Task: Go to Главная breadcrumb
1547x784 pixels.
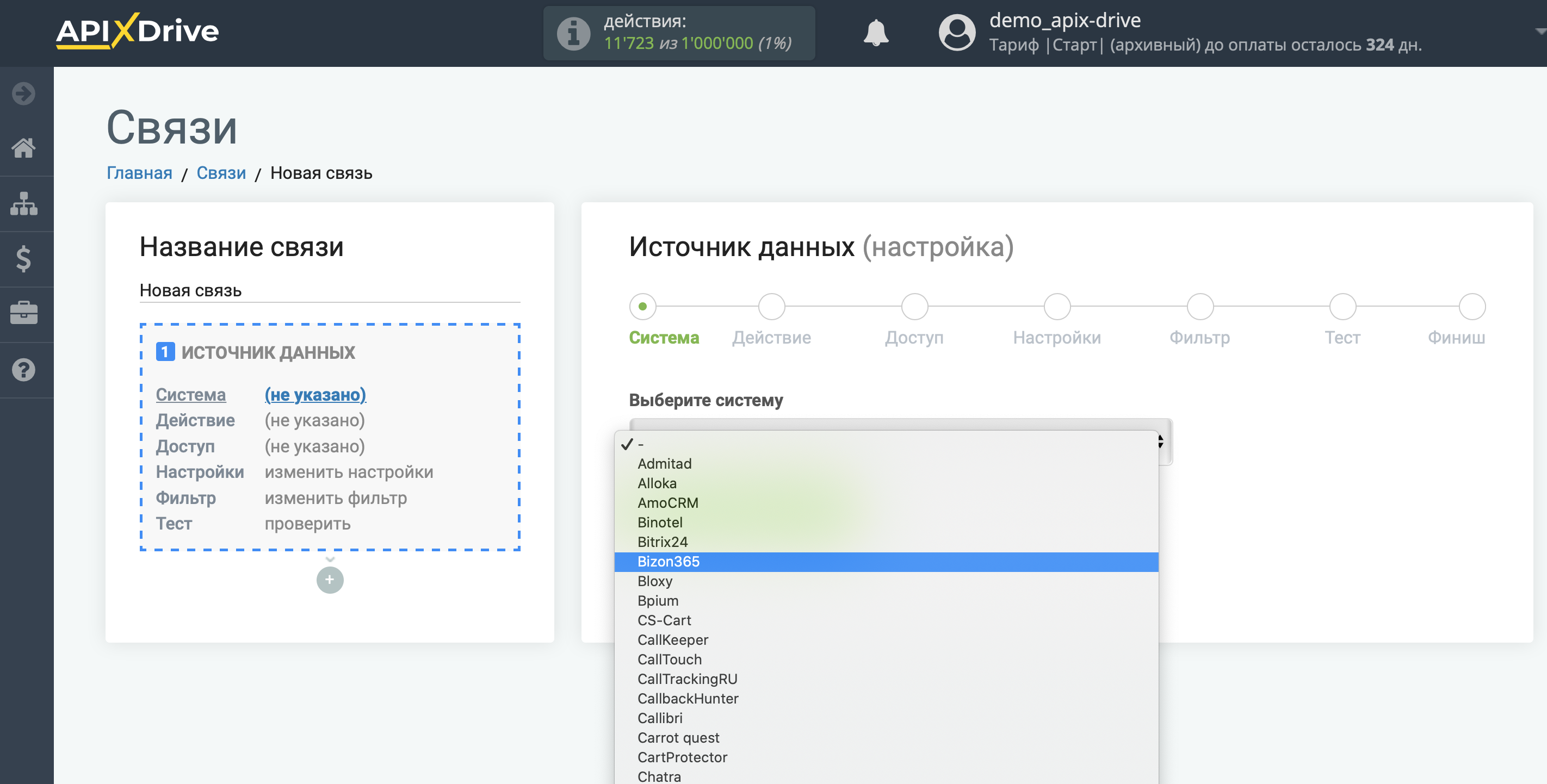Action: [139, 173]
